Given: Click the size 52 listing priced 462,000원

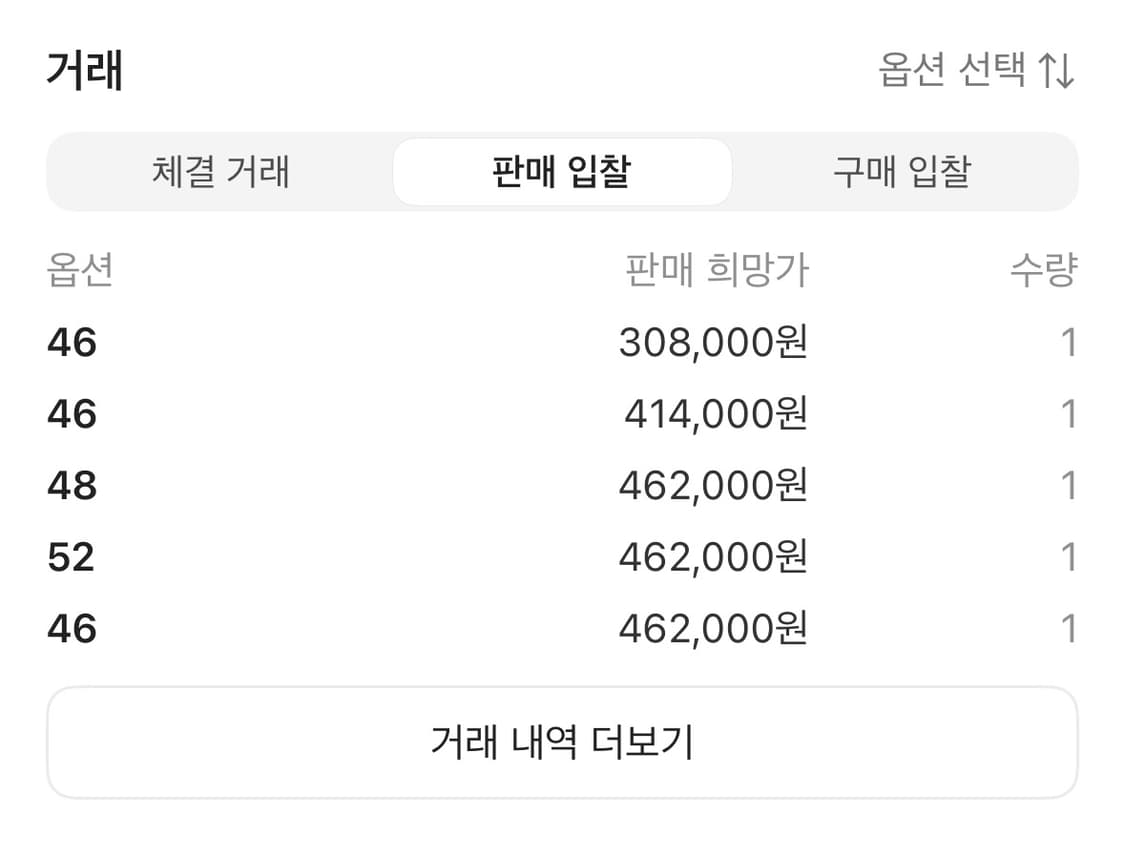Looking at the screenshot, I should pos(562,557).
